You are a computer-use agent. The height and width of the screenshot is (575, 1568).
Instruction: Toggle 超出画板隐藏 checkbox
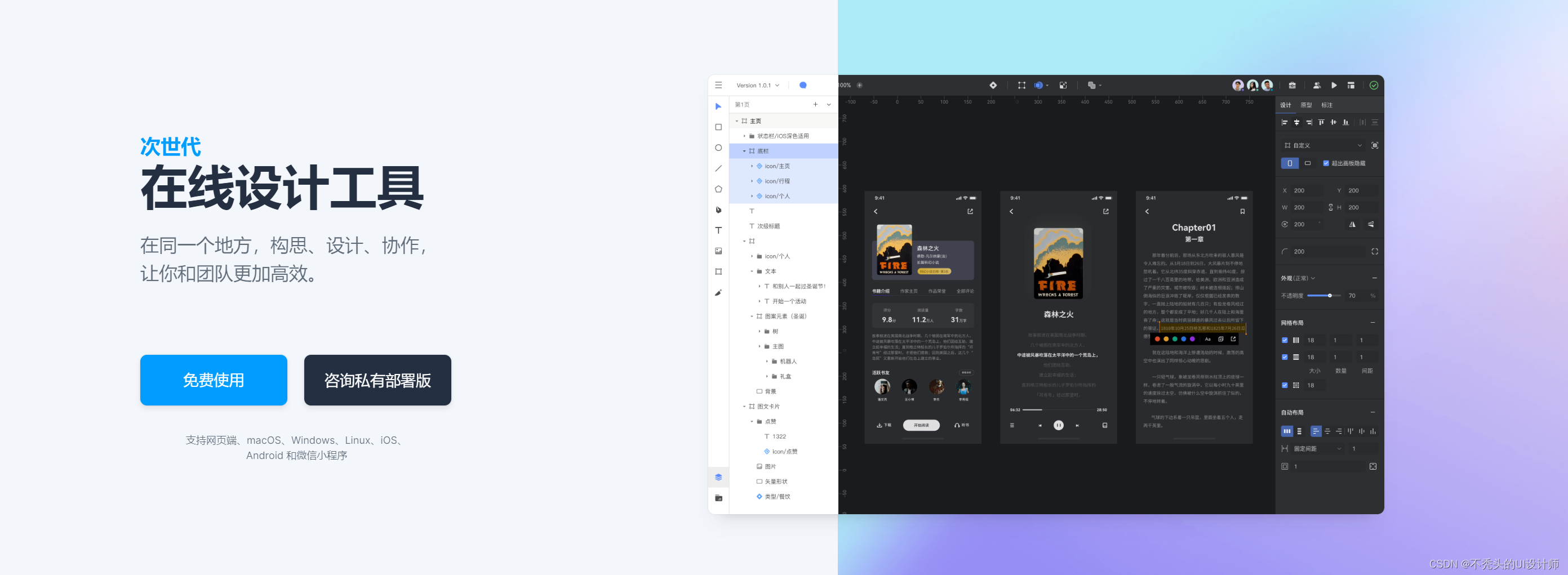click(1326, 163)
